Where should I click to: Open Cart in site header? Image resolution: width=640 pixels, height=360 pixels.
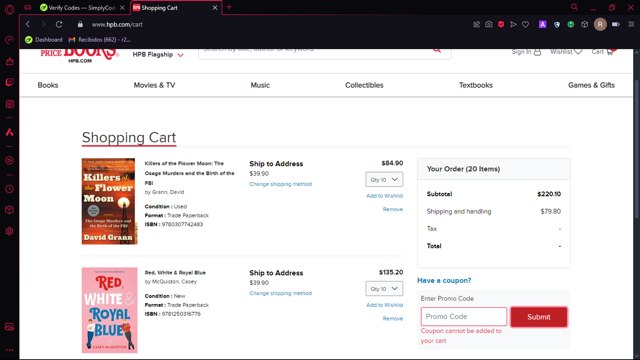point(603,52)
